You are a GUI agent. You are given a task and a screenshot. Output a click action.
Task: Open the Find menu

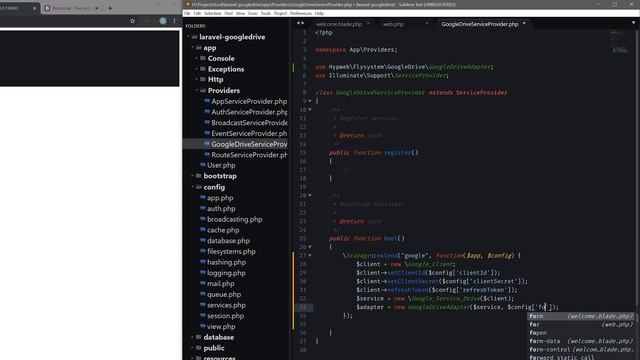click(x=229, y=13)
